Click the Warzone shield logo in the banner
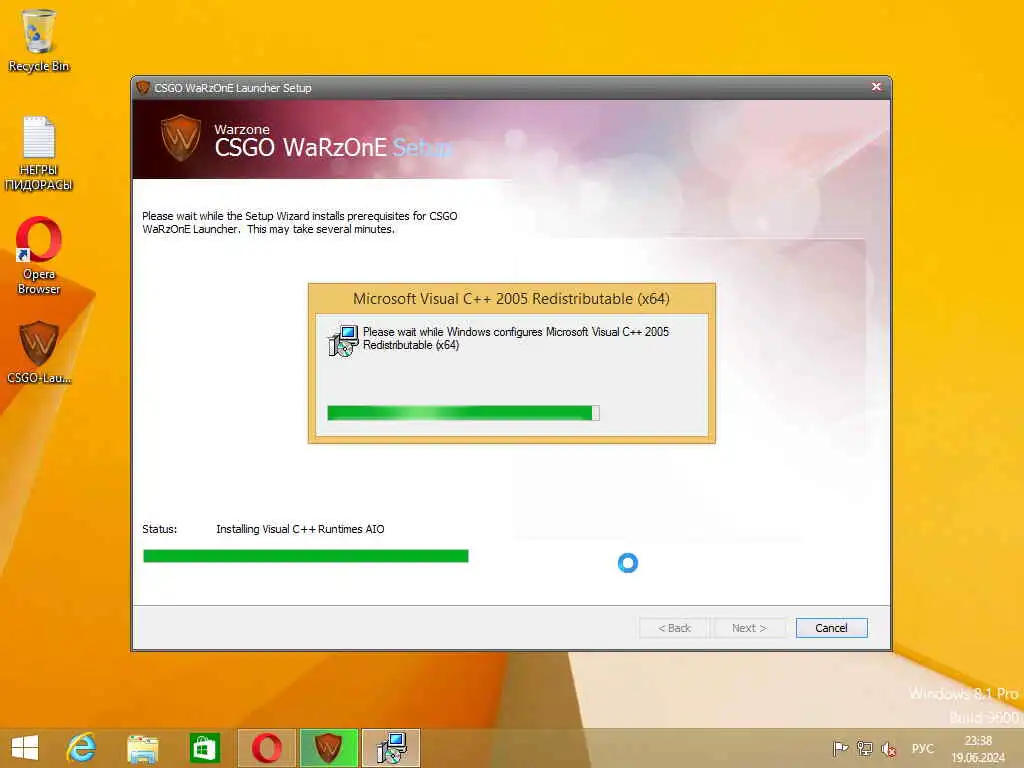Screen dimensions: 1024x768 (x=181, y=138)
